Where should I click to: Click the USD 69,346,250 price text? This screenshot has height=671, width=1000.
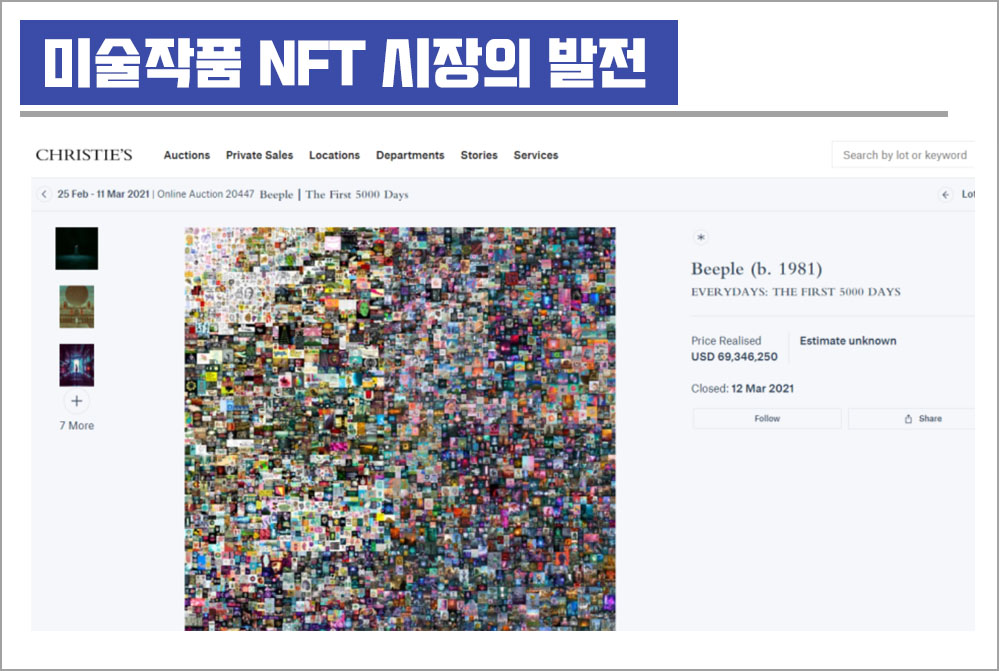(x=734, y=357)
